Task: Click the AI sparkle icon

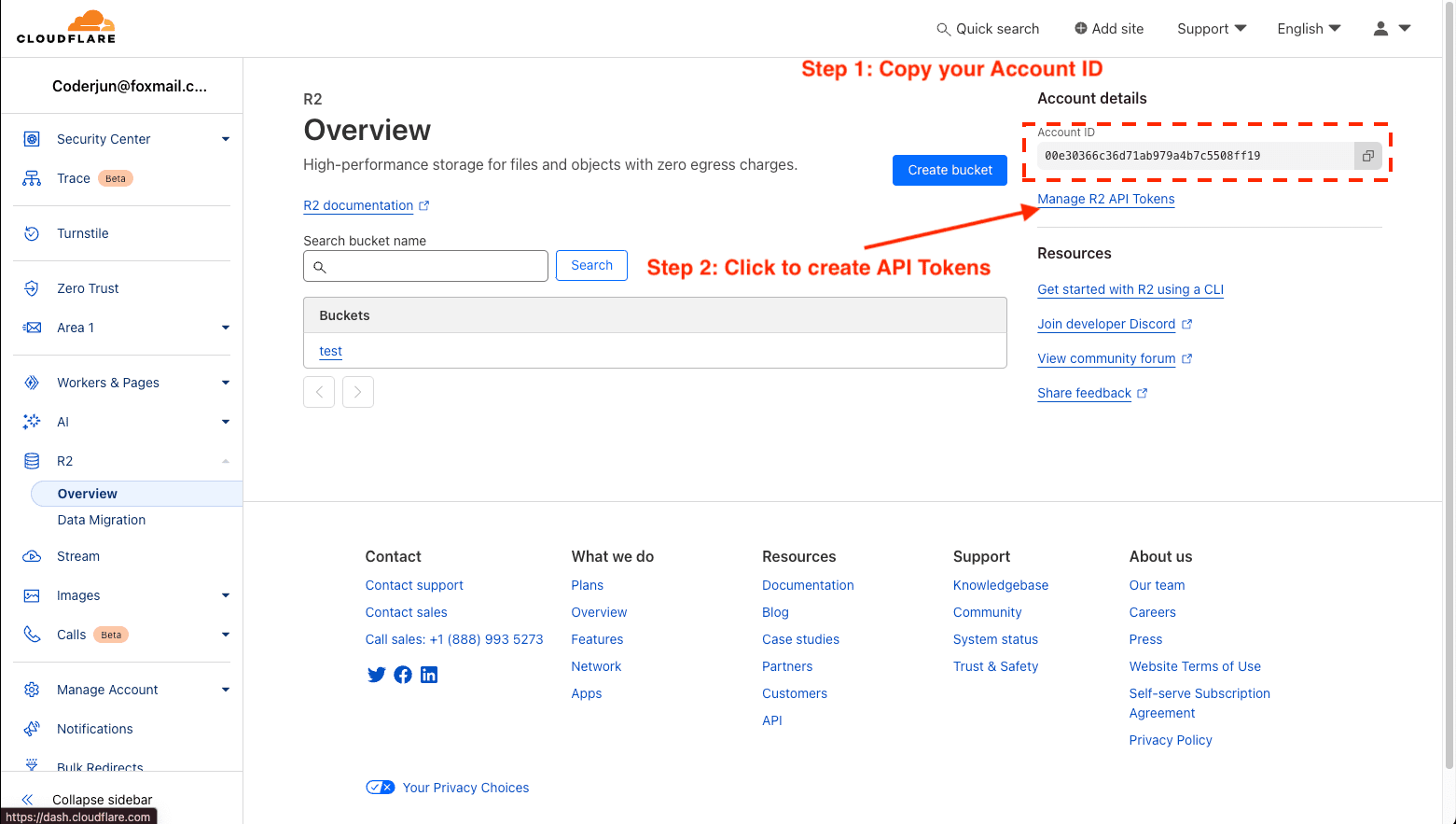Action: point(32,422)
